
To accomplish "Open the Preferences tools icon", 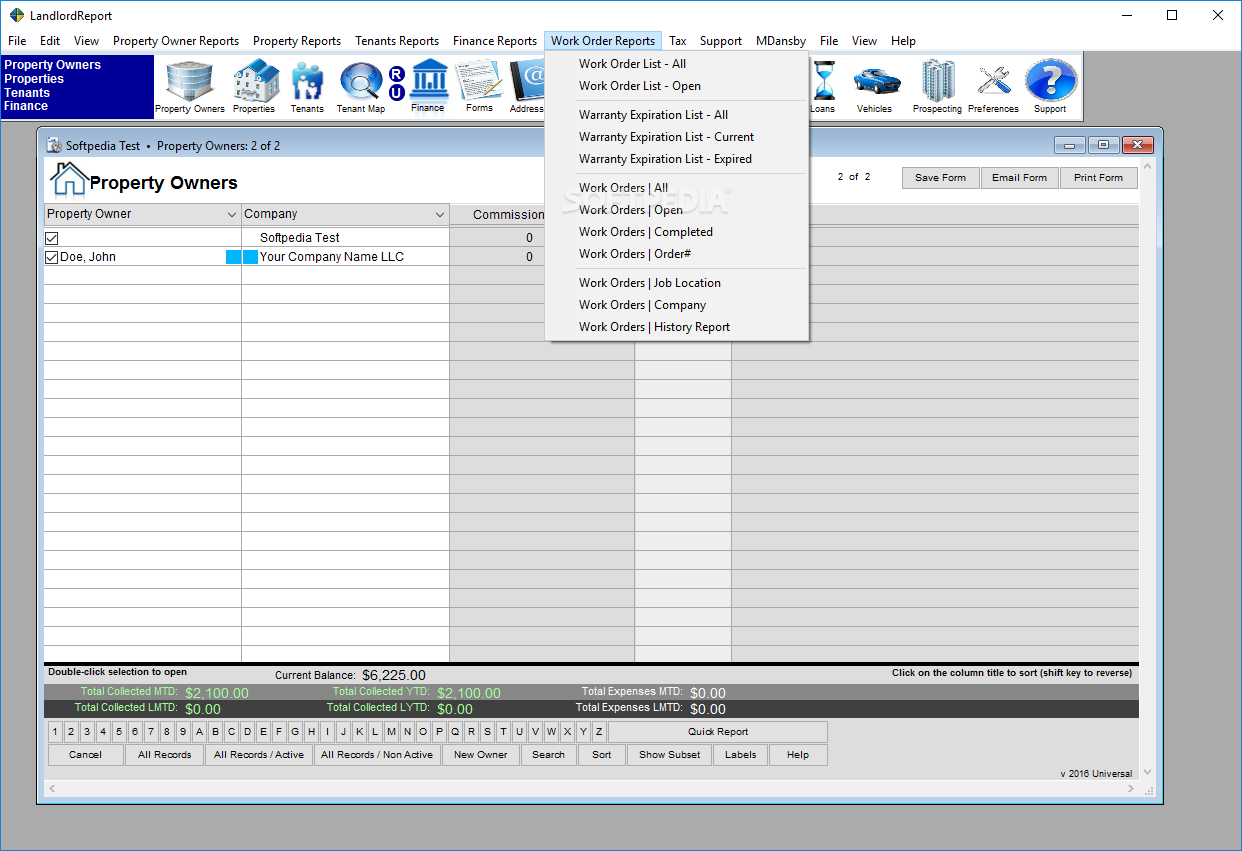I will (993, 86).
